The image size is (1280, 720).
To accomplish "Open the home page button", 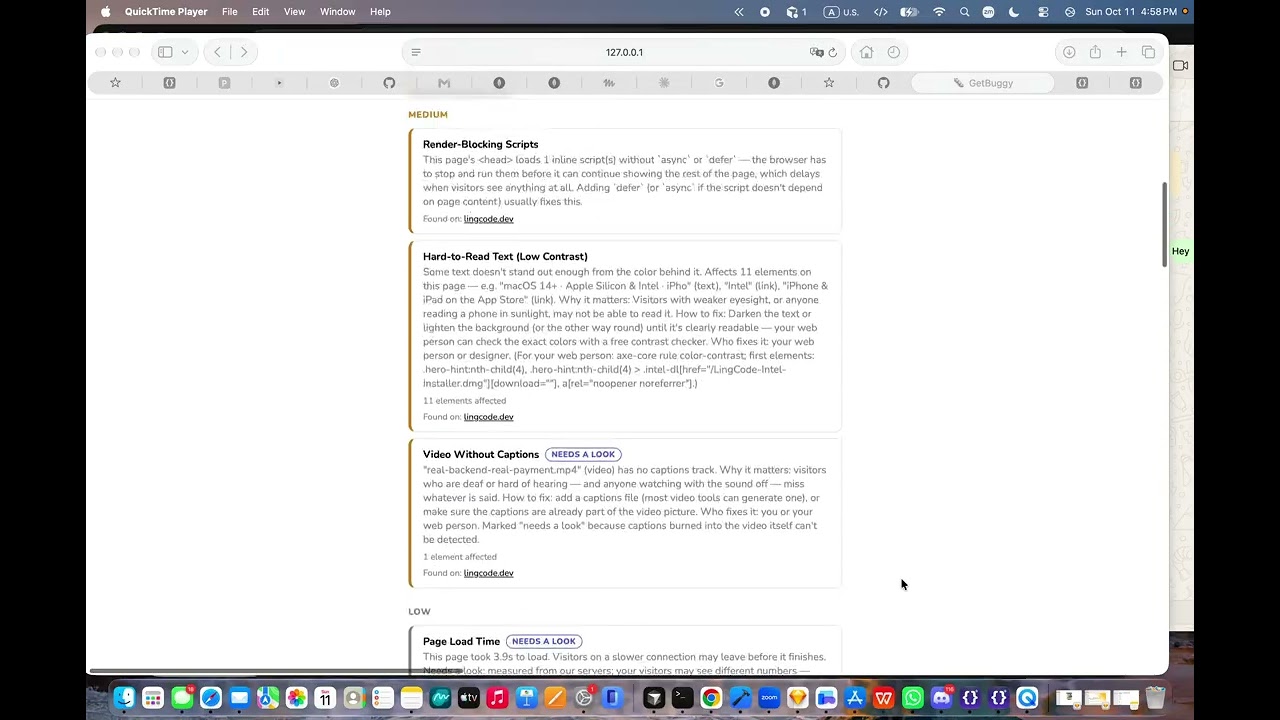I will (x=866, y=52).
